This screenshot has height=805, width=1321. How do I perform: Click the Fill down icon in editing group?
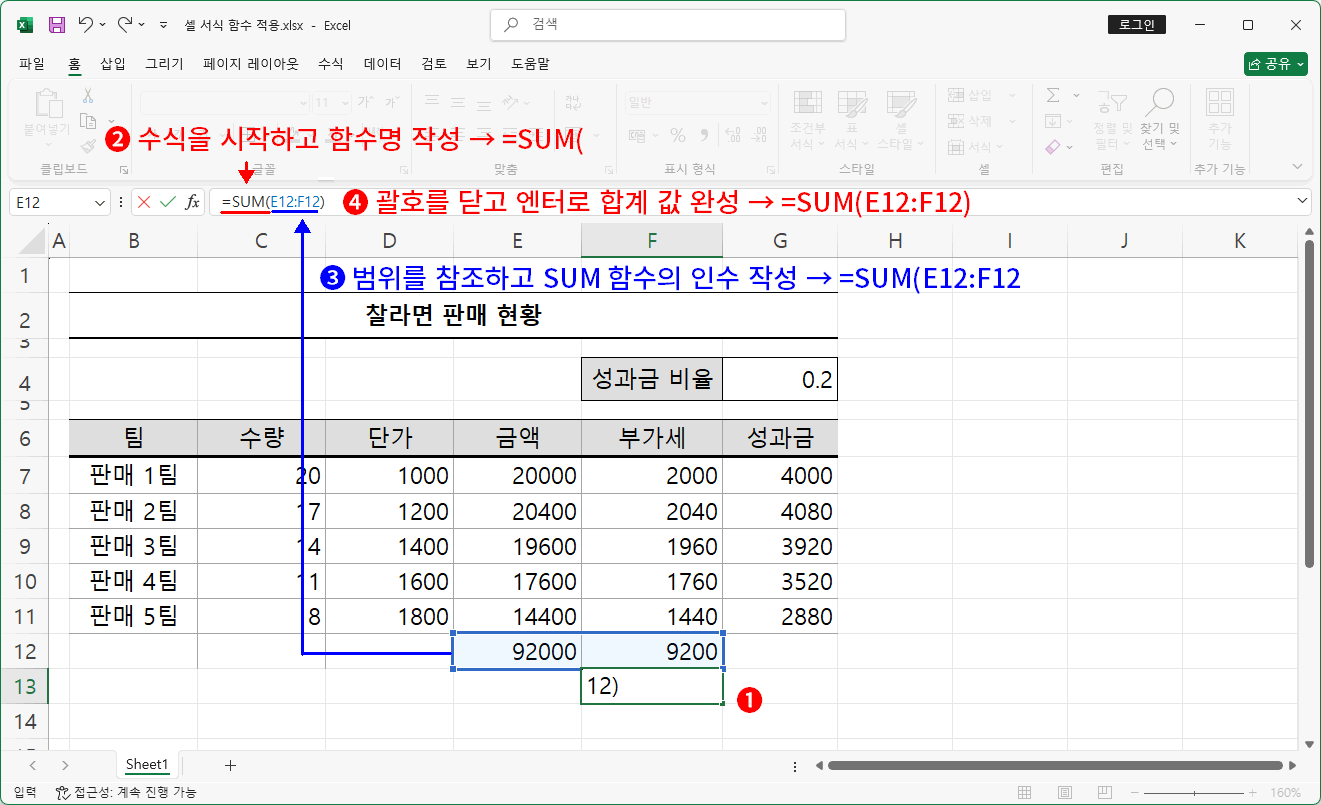click(1053, 121)
